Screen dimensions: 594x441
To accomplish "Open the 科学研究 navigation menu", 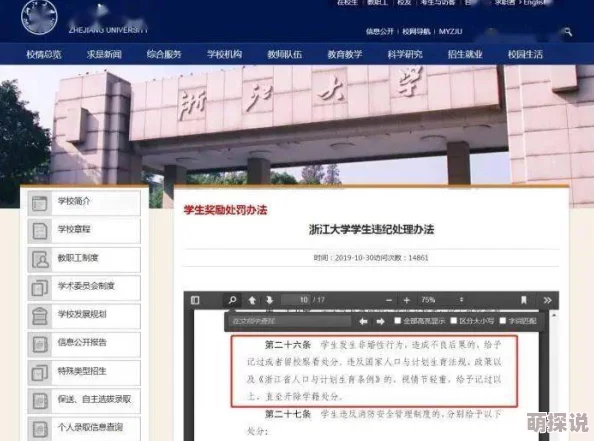I will (x=405, y=54).
